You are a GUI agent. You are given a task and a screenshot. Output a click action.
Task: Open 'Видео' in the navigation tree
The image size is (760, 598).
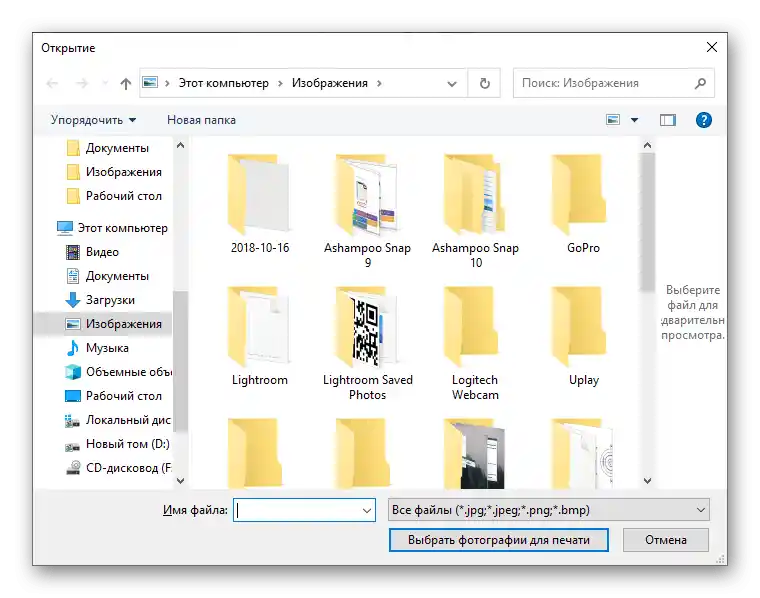click(92, 252)
